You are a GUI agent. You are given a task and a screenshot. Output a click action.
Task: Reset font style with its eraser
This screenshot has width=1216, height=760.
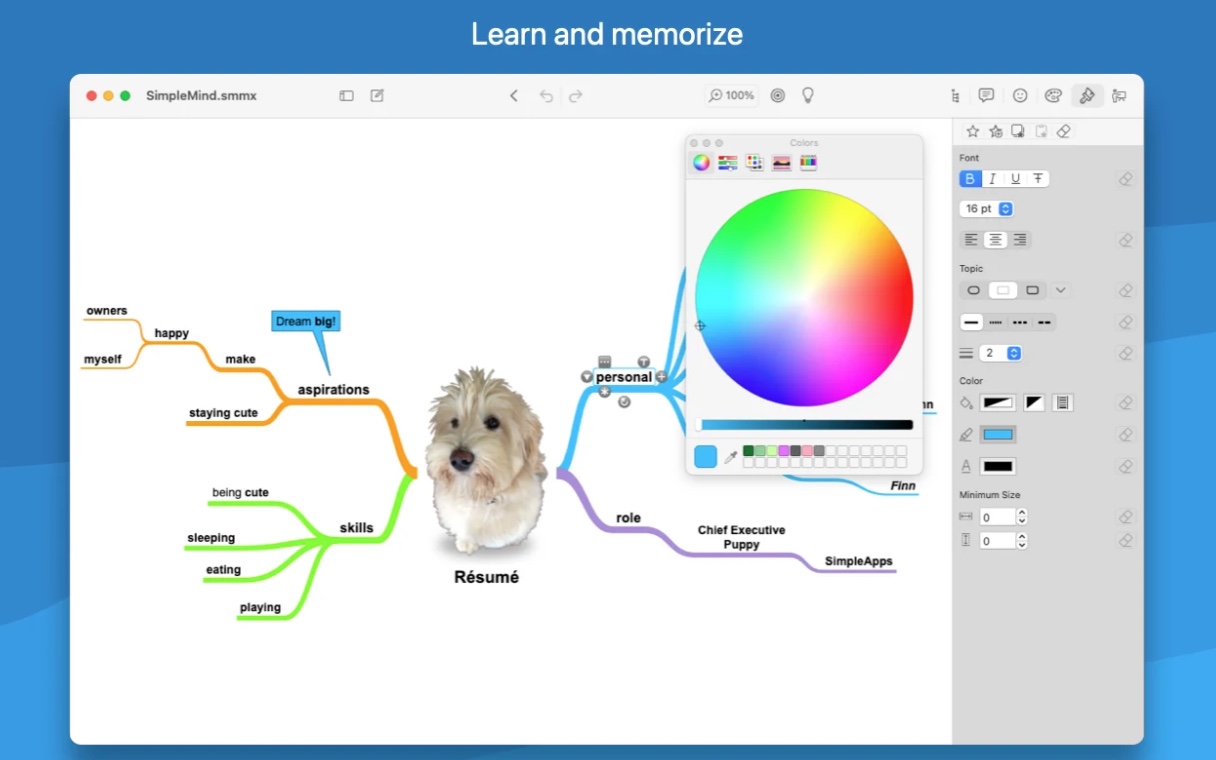coord(1126,179)
